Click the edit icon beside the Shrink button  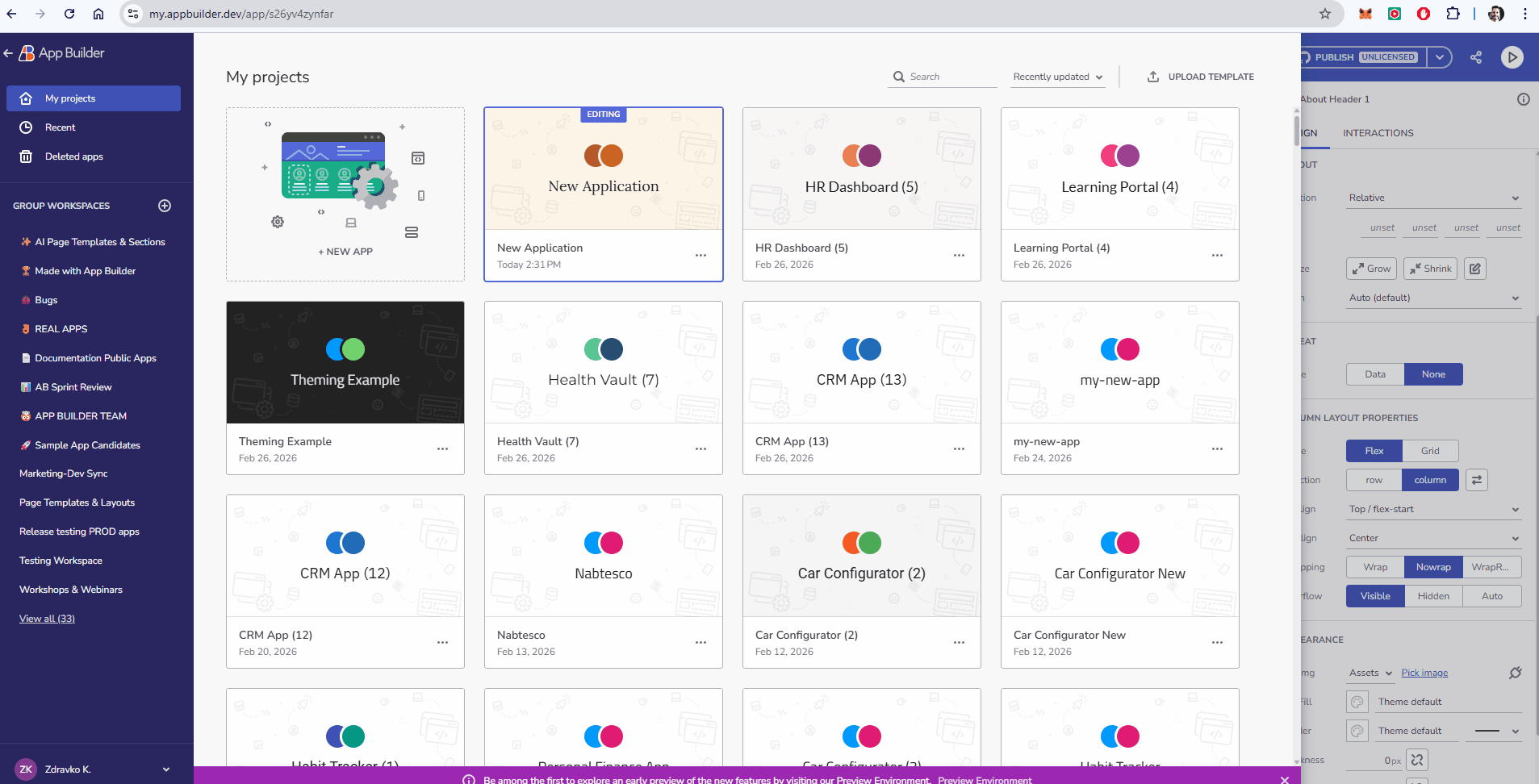pos(1475,268)
